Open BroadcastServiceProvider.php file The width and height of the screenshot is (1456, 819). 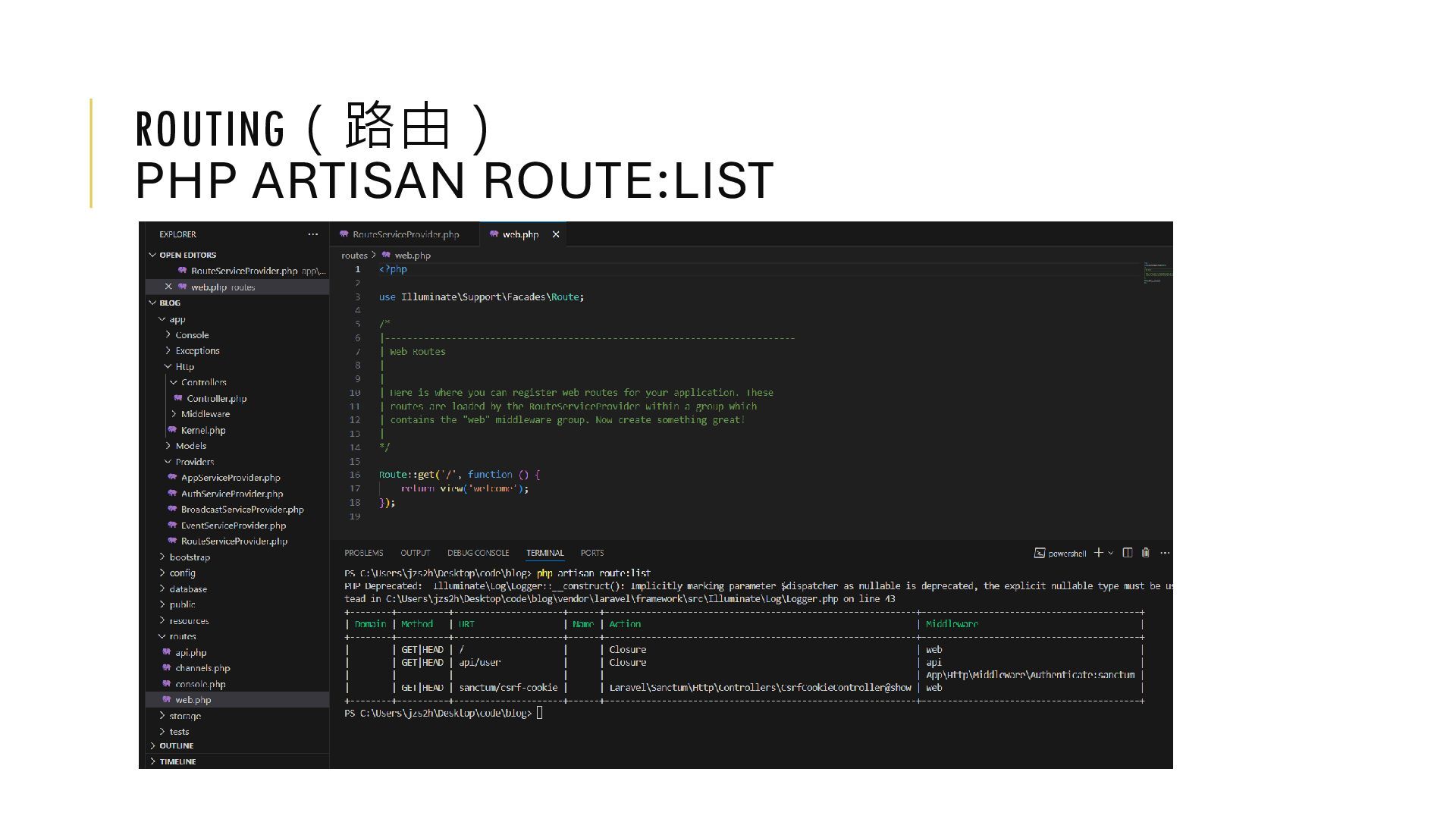point(242,510)
